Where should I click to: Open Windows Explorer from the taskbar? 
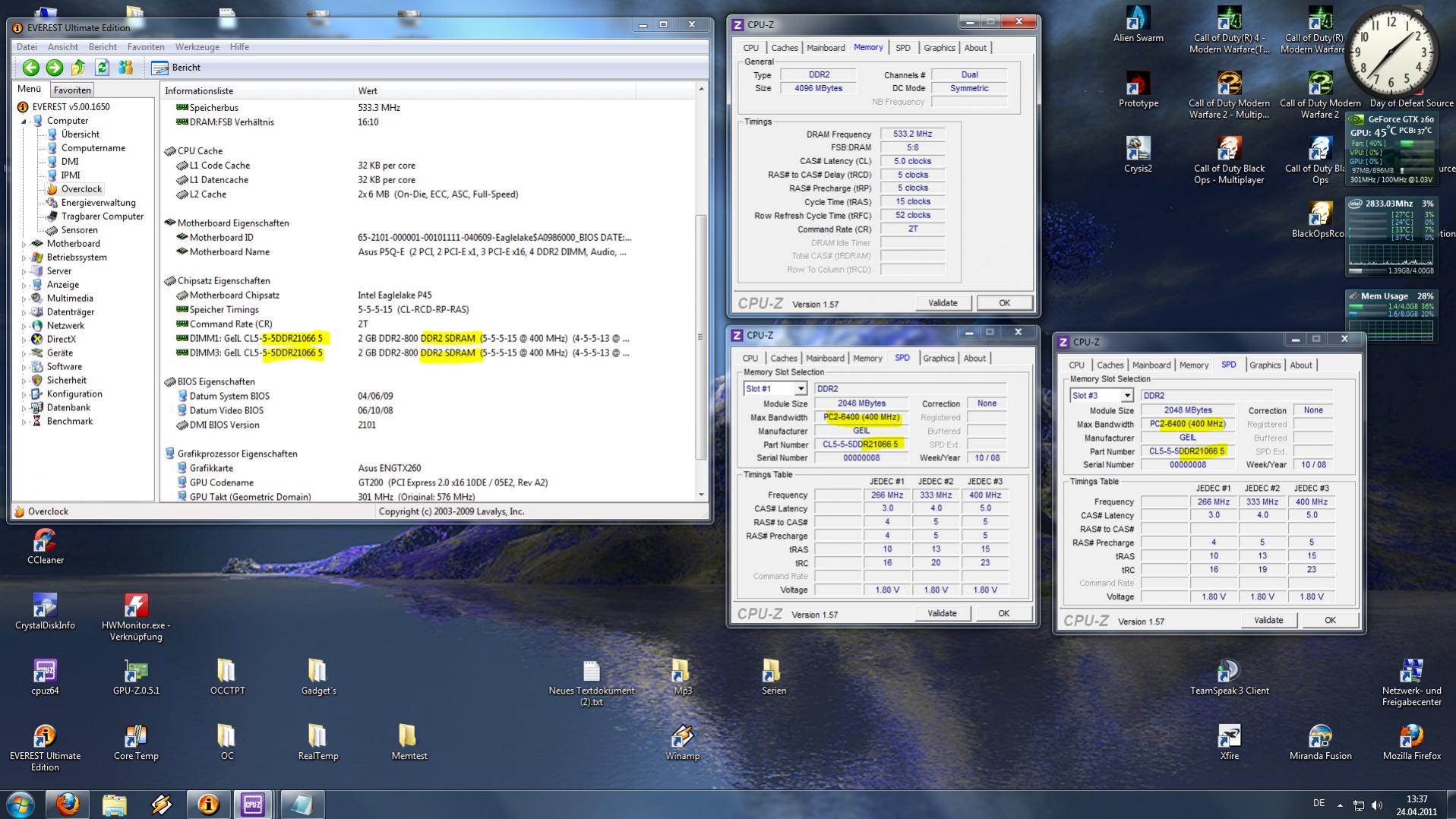115,804
